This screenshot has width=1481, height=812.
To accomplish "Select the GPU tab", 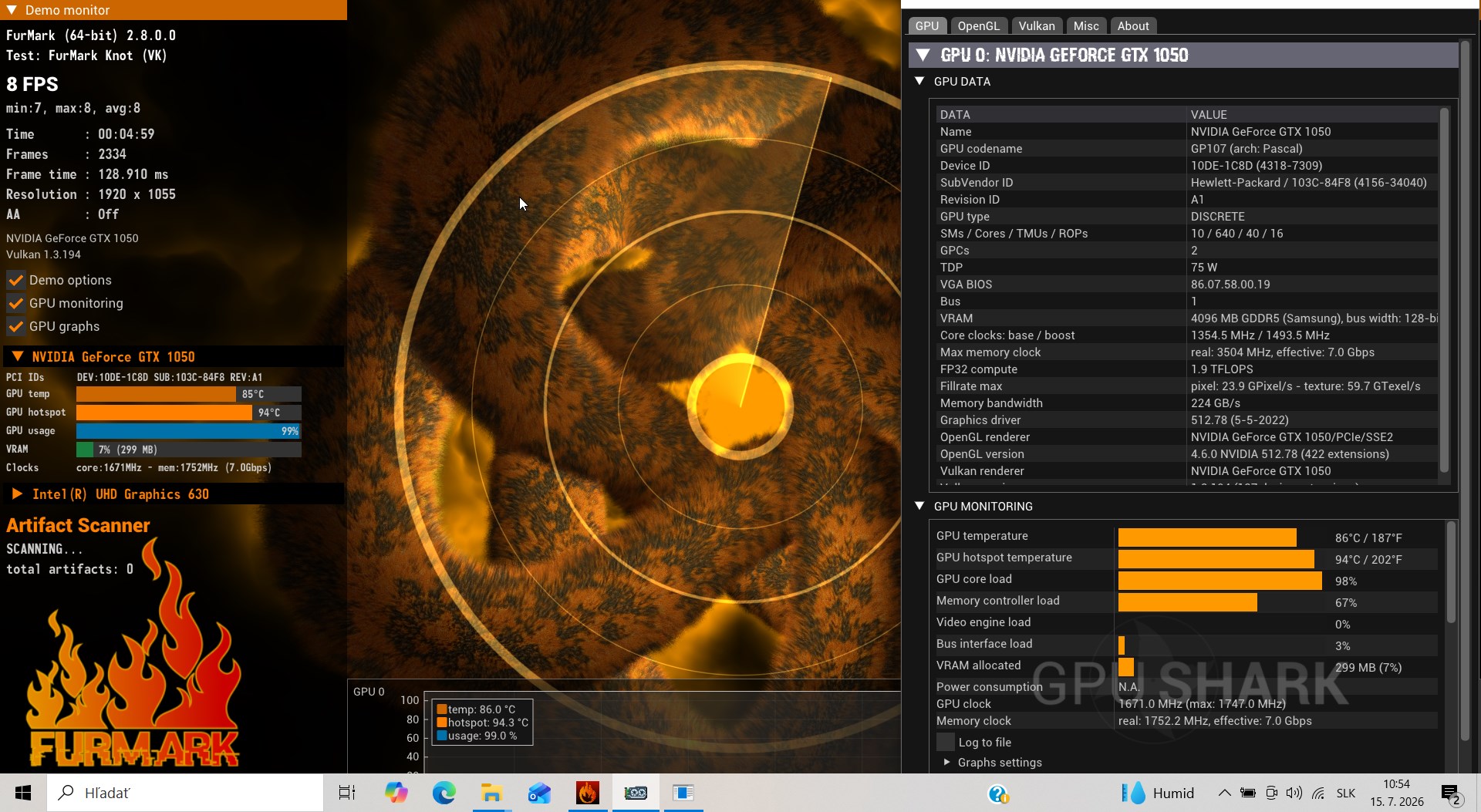I will click(927, 25).
